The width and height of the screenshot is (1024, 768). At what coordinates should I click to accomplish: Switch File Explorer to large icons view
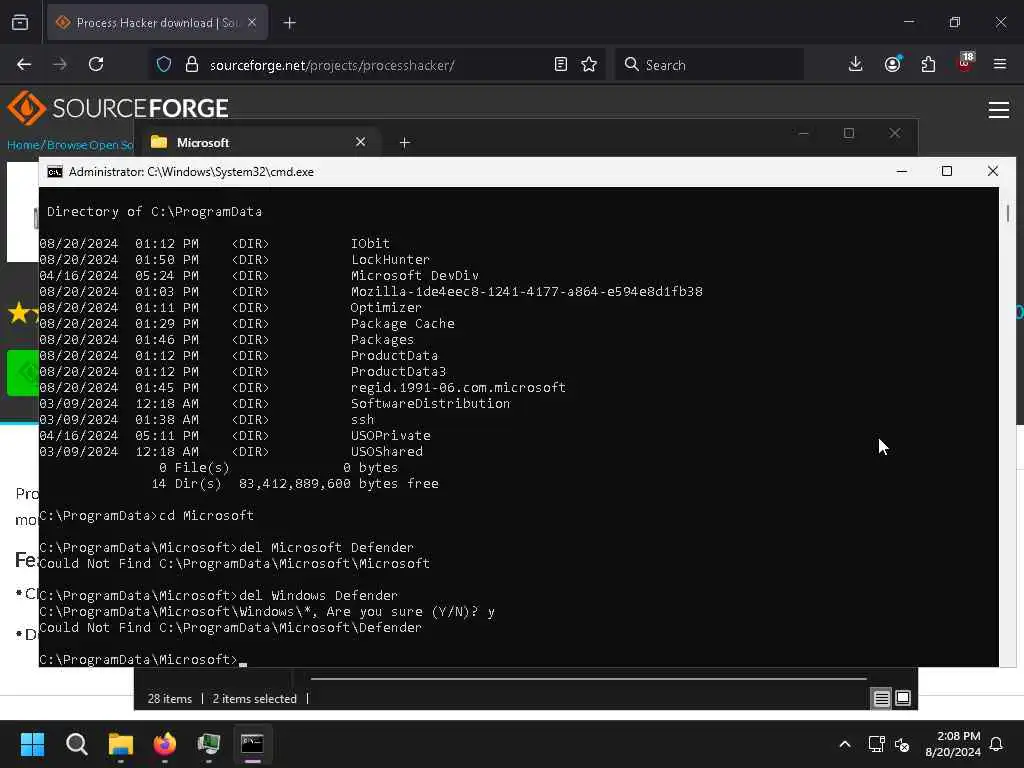(903, 698)
